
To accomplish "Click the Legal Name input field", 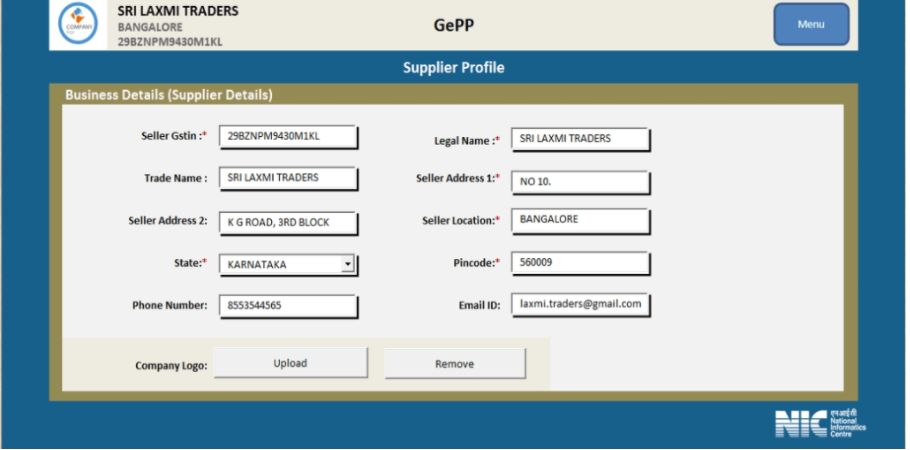I will click(x=580, y=139).
